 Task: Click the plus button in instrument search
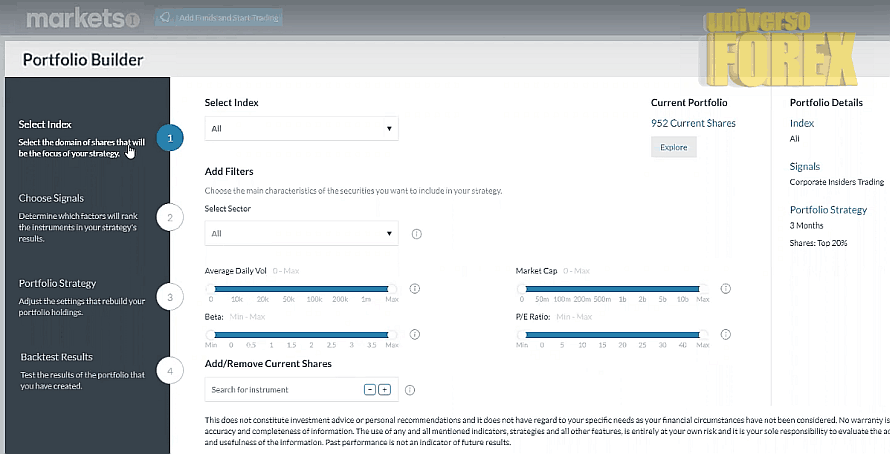384,389
